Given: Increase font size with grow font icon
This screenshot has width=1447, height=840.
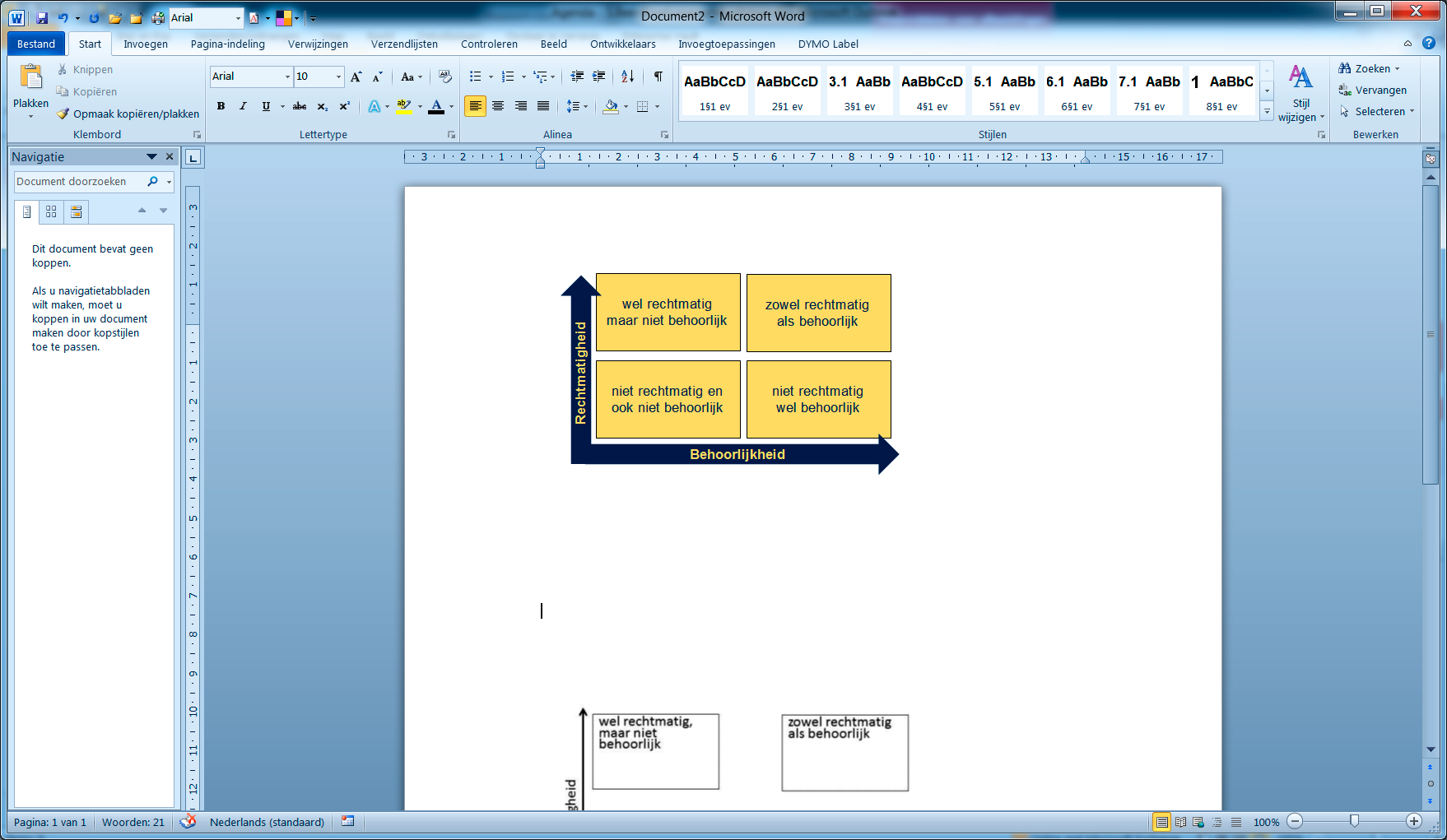Looking at the screenshot, I should tap(356, 77).
